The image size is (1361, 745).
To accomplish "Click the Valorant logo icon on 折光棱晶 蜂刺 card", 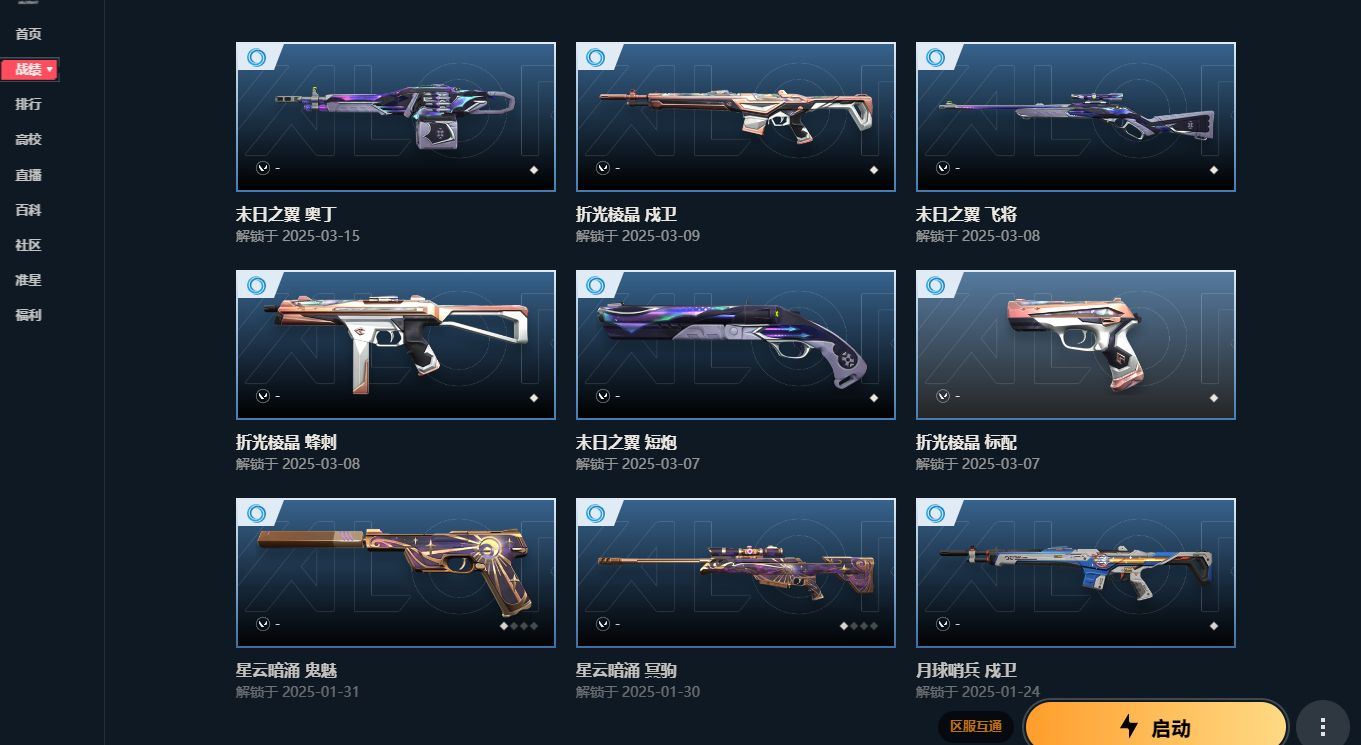I will pos(262,396).
